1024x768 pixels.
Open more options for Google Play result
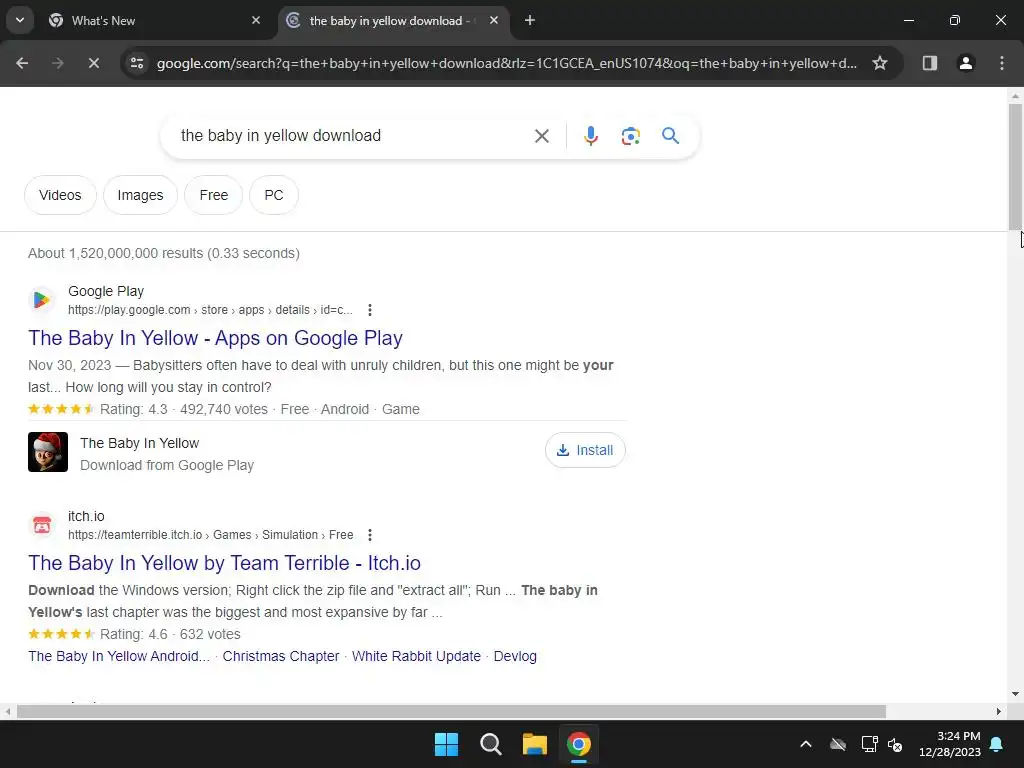pyautogui.click(x=370, y=310)
